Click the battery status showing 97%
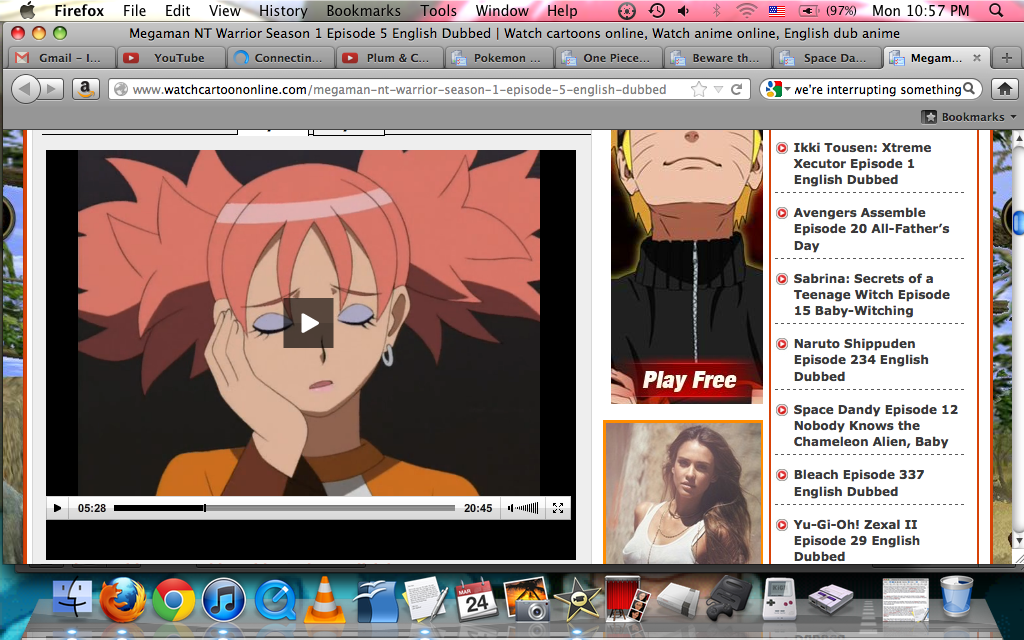 click(x=828, y=10)
